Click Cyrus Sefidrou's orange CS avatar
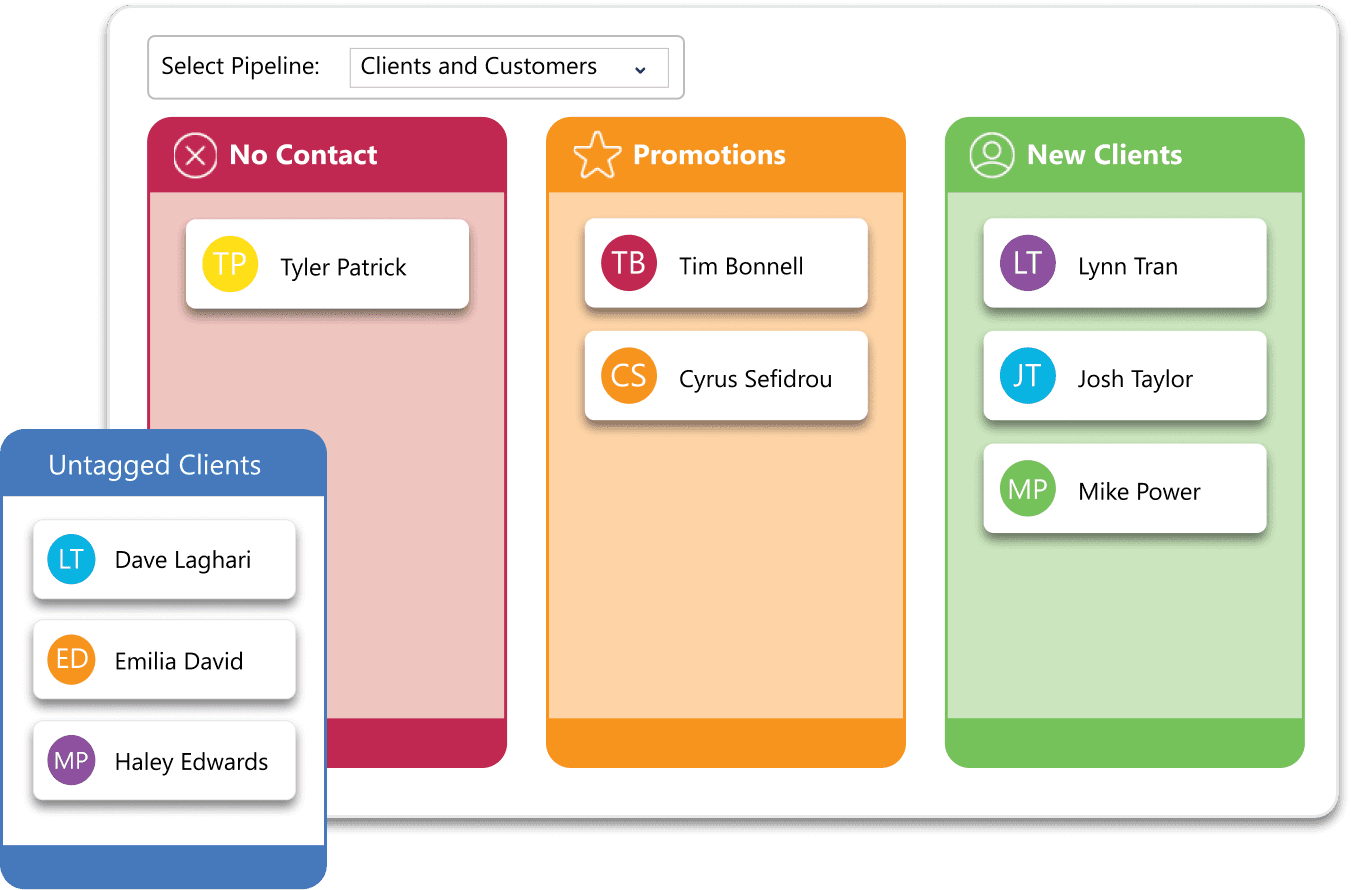This screenshot has height=890, width=1351. [629, 376]
